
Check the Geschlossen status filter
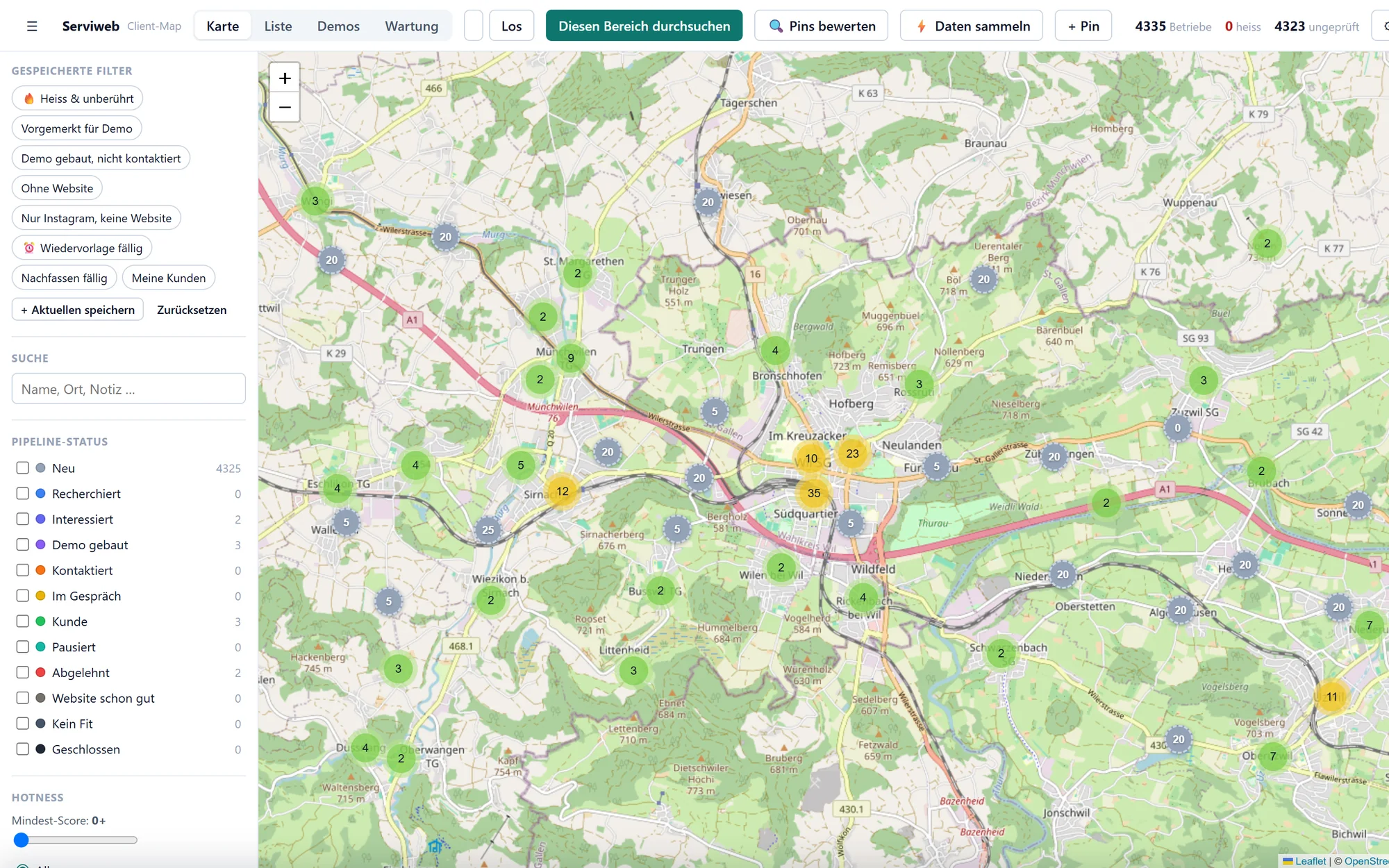(22, 749)
